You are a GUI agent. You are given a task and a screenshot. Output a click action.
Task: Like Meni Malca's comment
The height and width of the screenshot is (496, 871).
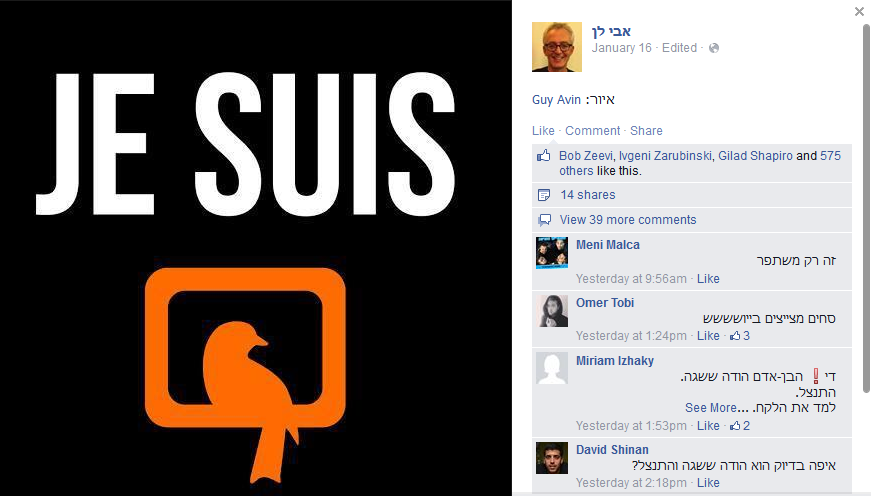708,279
